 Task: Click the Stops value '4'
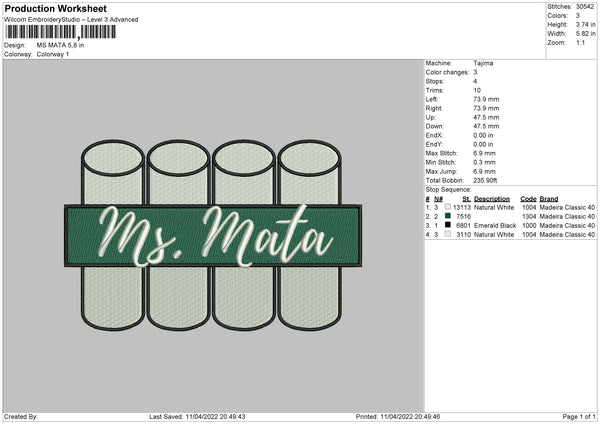point(475,81)
